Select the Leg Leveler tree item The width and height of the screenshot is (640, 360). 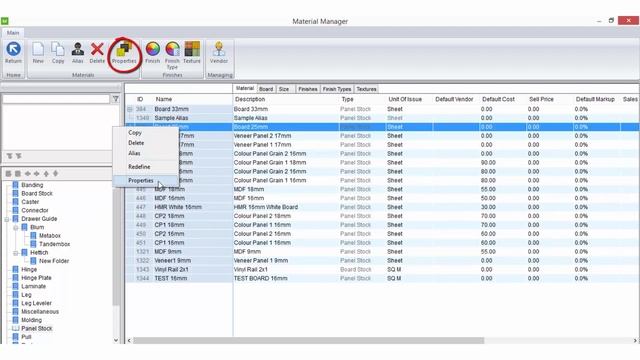(36, 303)
